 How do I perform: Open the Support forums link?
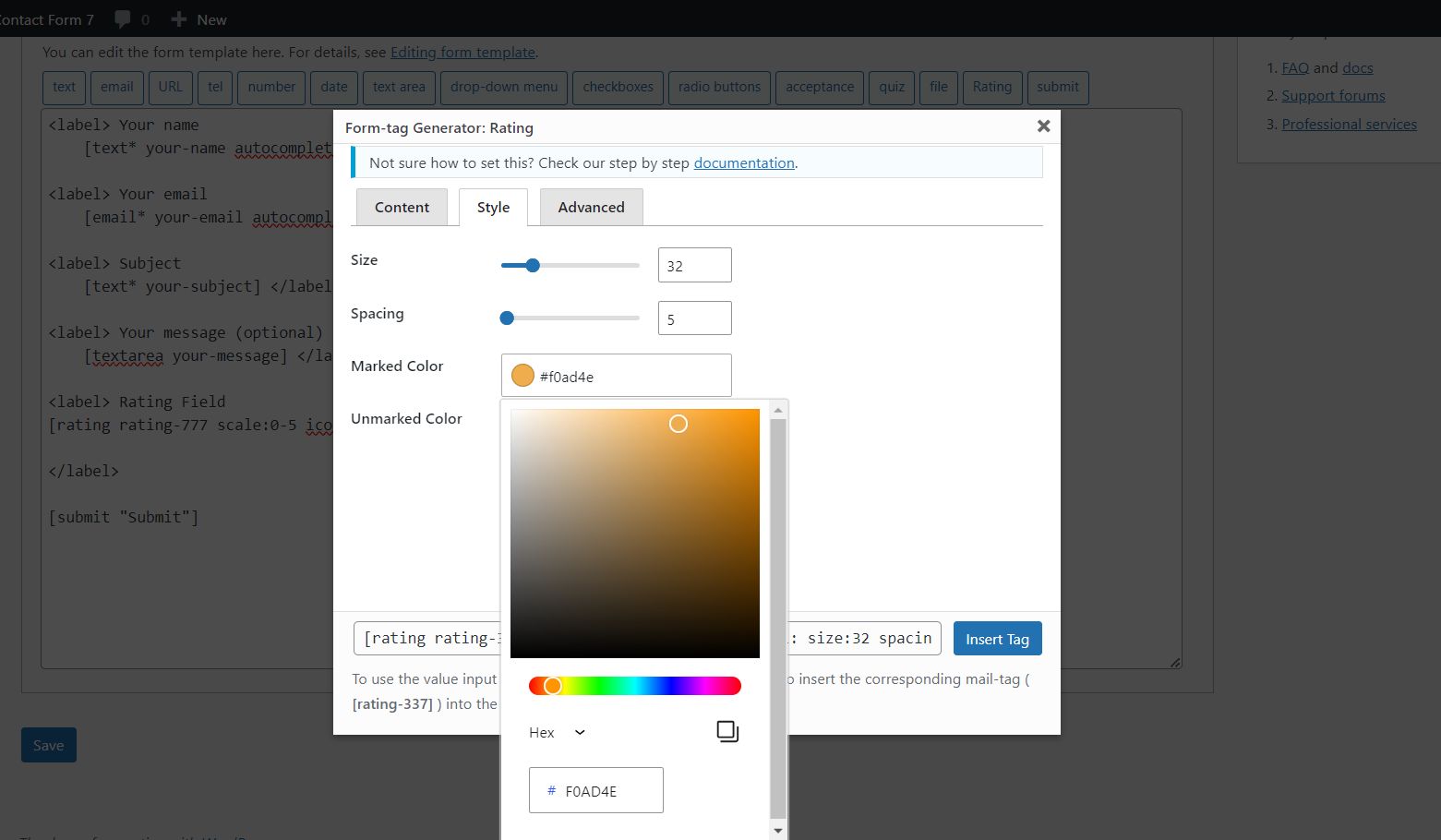1333,96
